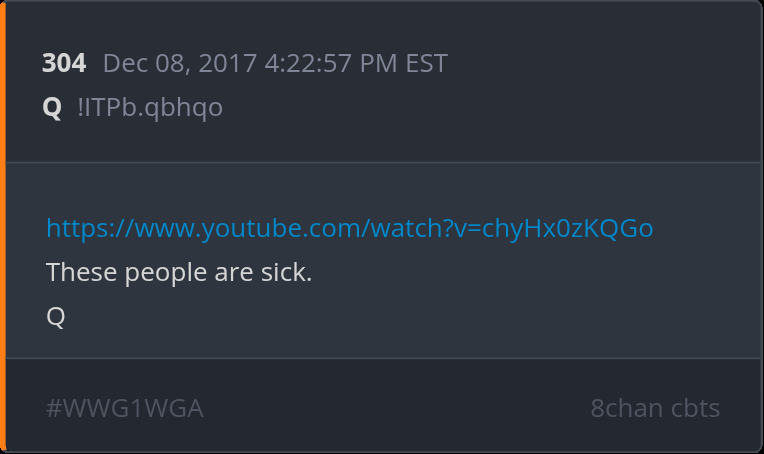The image size is (764, 454).
Task: Click post number 304
Action: point(64,63)
